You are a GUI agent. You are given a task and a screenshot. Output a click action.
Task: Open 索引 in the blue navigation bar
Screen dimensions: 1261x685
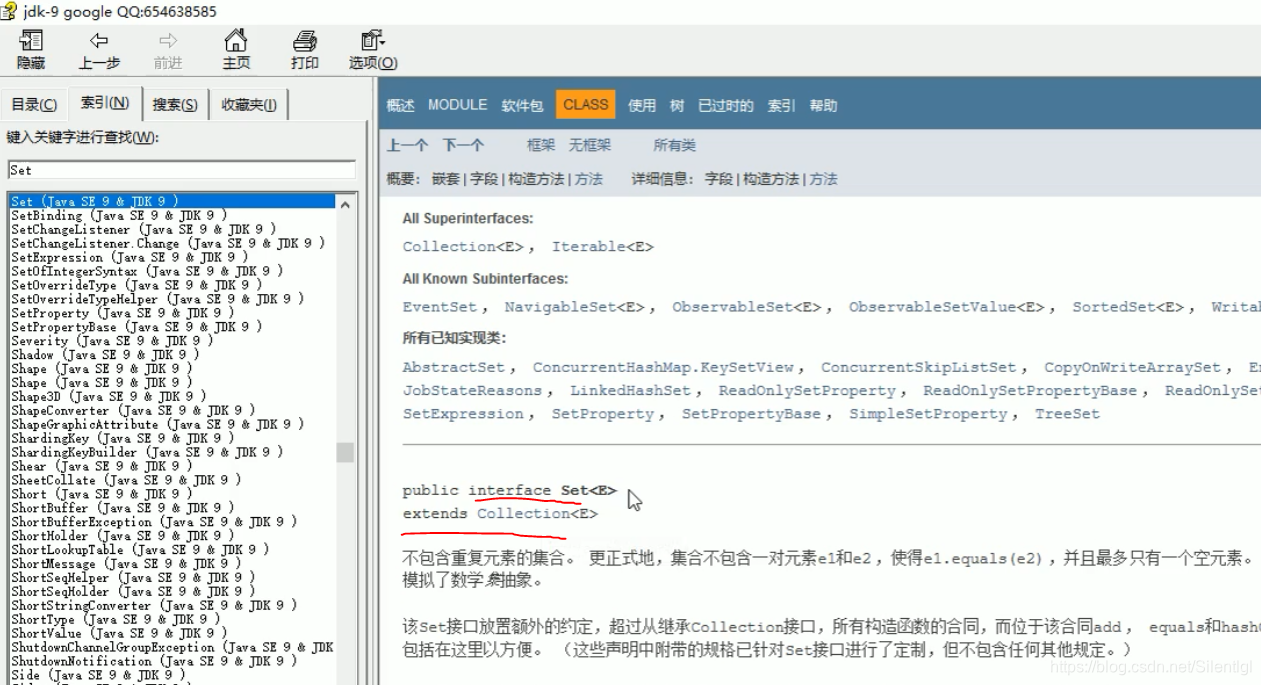click(x=781, y=105)
